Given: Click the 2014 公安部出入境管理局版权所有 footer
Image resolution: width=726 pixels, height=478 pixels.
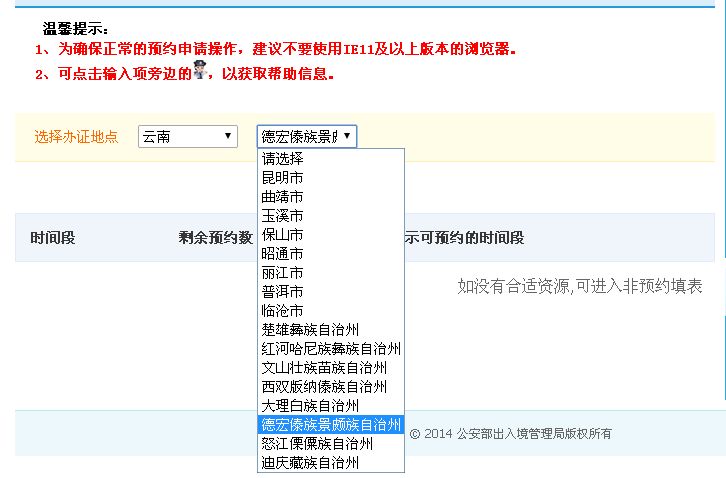Looking at the screenshot, I should click(511, 434).
